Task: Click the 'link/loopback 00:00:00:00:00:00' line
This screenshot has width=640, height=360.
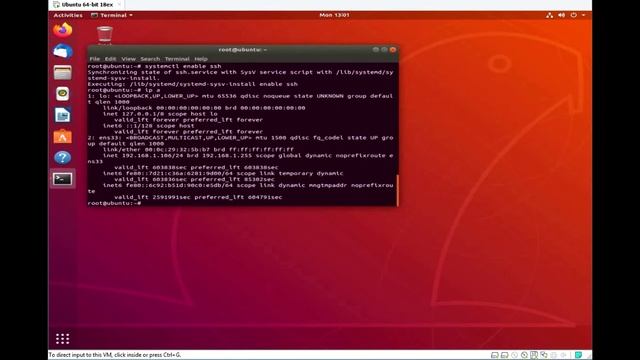Action: [204, 108]
